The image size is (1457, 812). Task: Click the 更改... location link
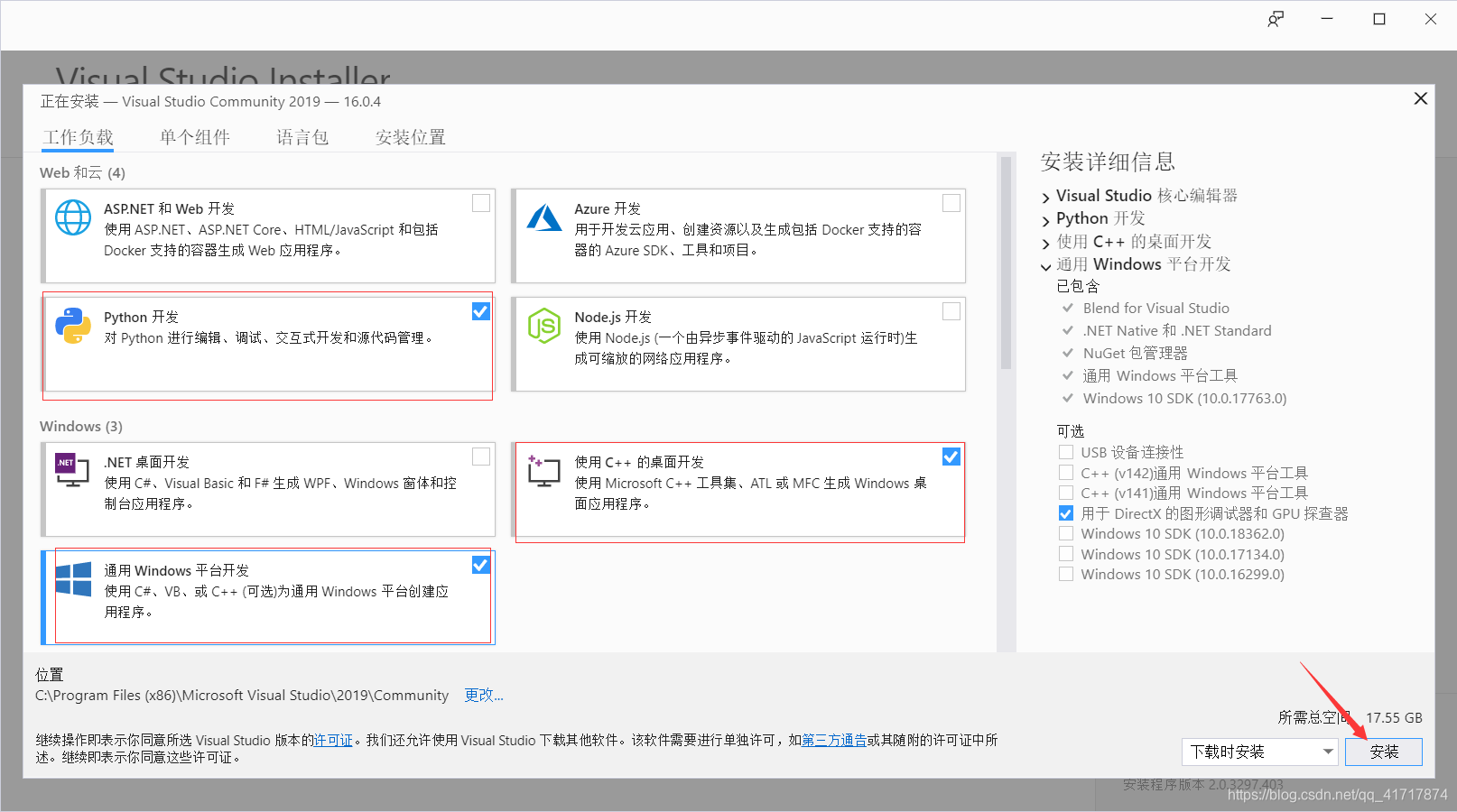point(484,695)
